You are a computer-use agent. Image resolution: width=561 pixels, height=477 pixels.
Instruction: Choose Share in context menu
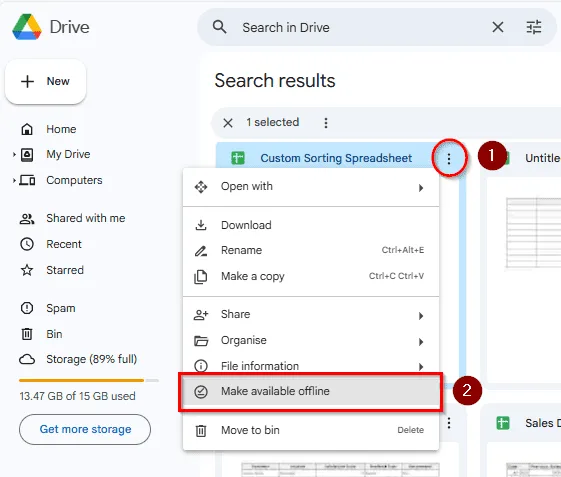coord(311,315)
